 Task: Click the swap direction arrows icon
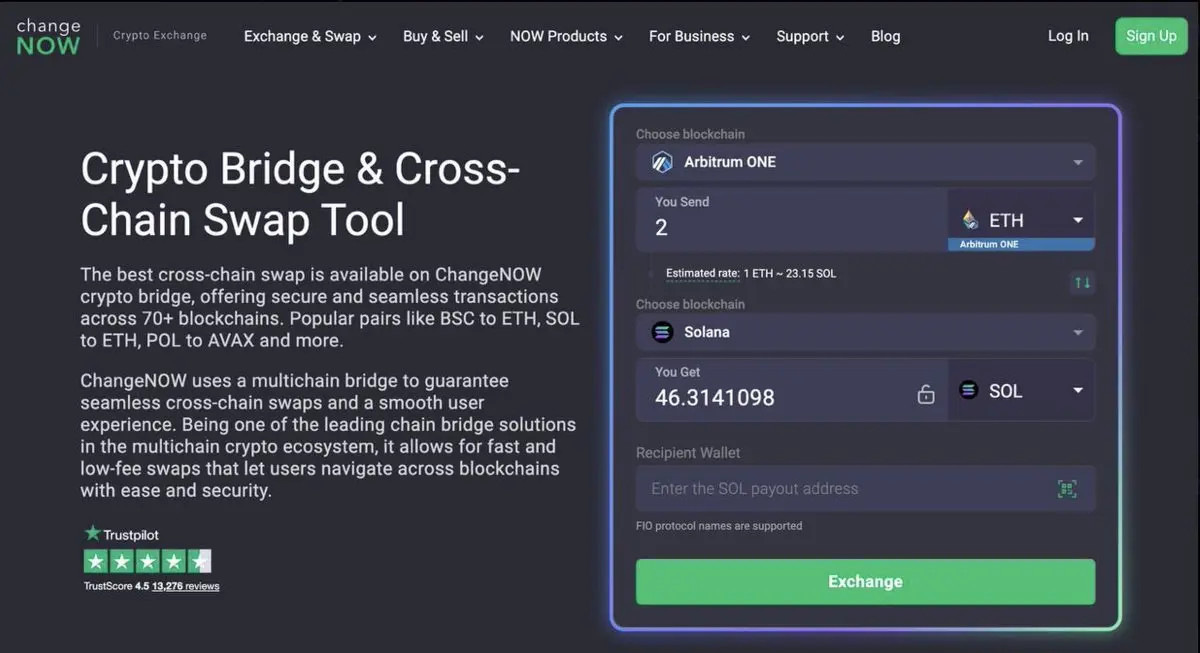(1082, 283)
